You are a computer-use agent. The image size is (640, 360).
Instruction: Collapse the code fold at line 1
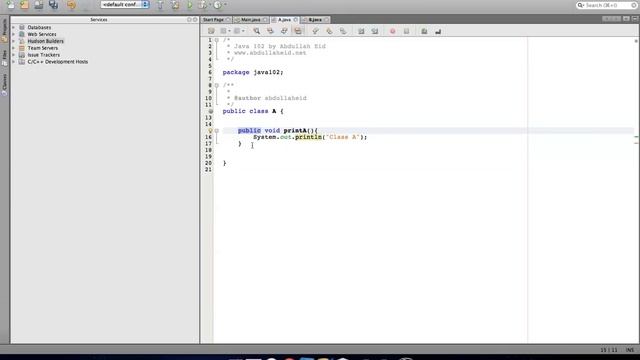pos(217,40)
